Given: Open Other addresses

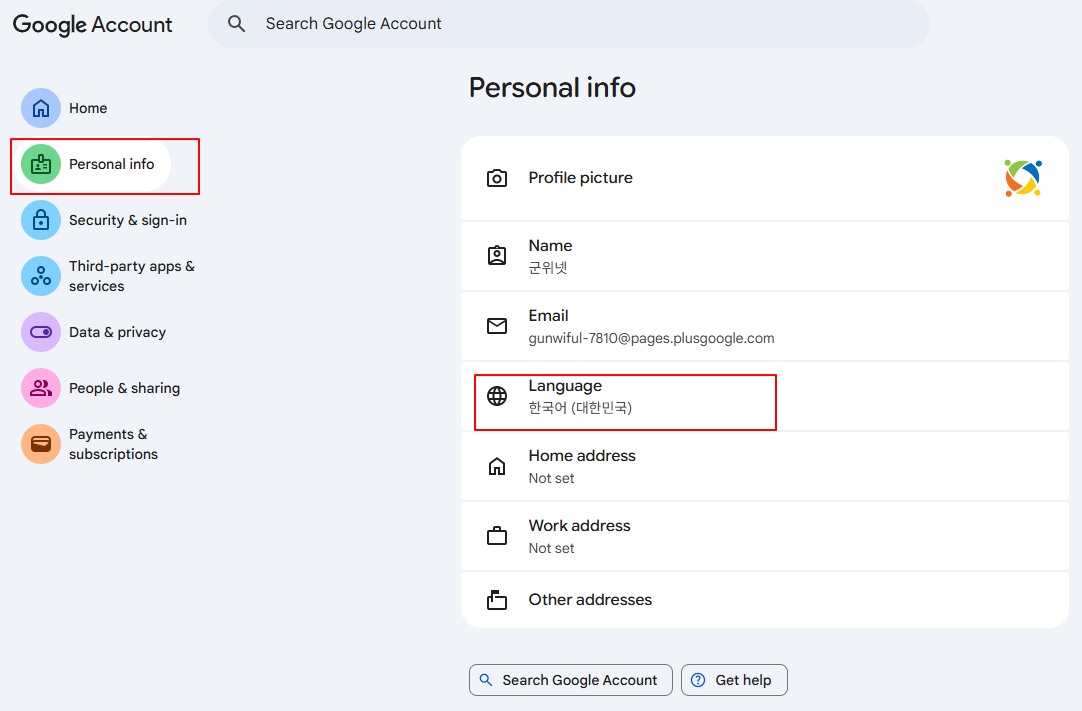Looking at the screenshot, I should click(764, 600).
